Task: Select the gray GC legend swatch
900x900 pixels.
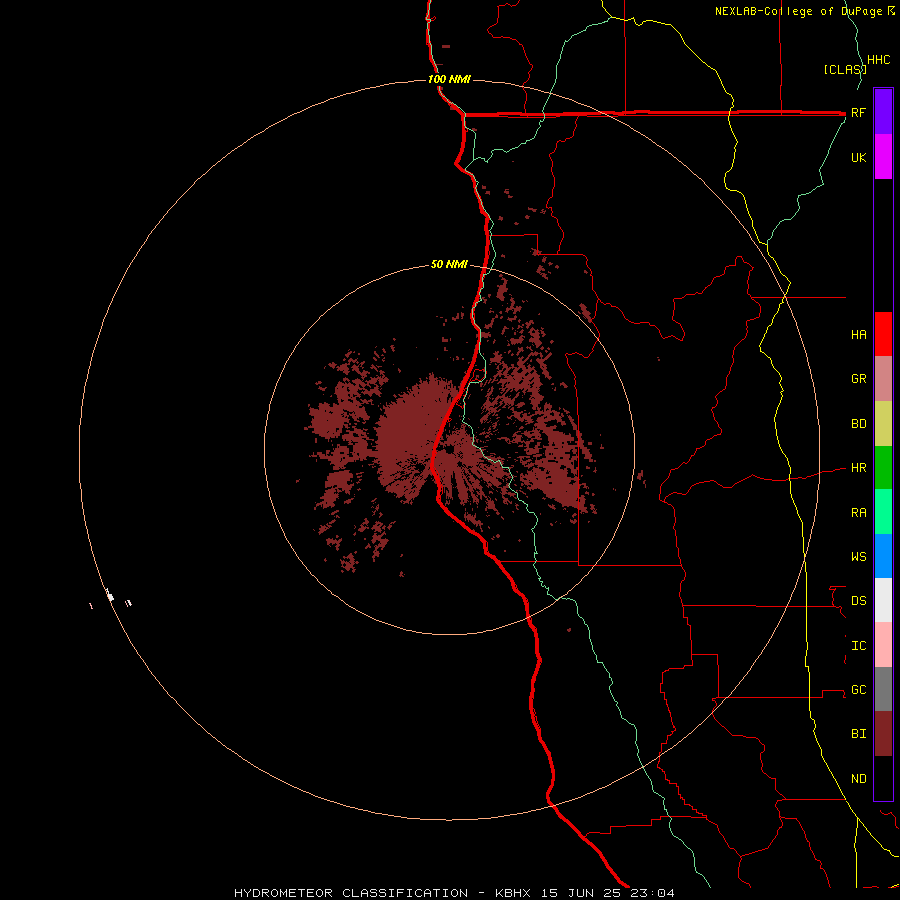Action: (x=883, y=689)
